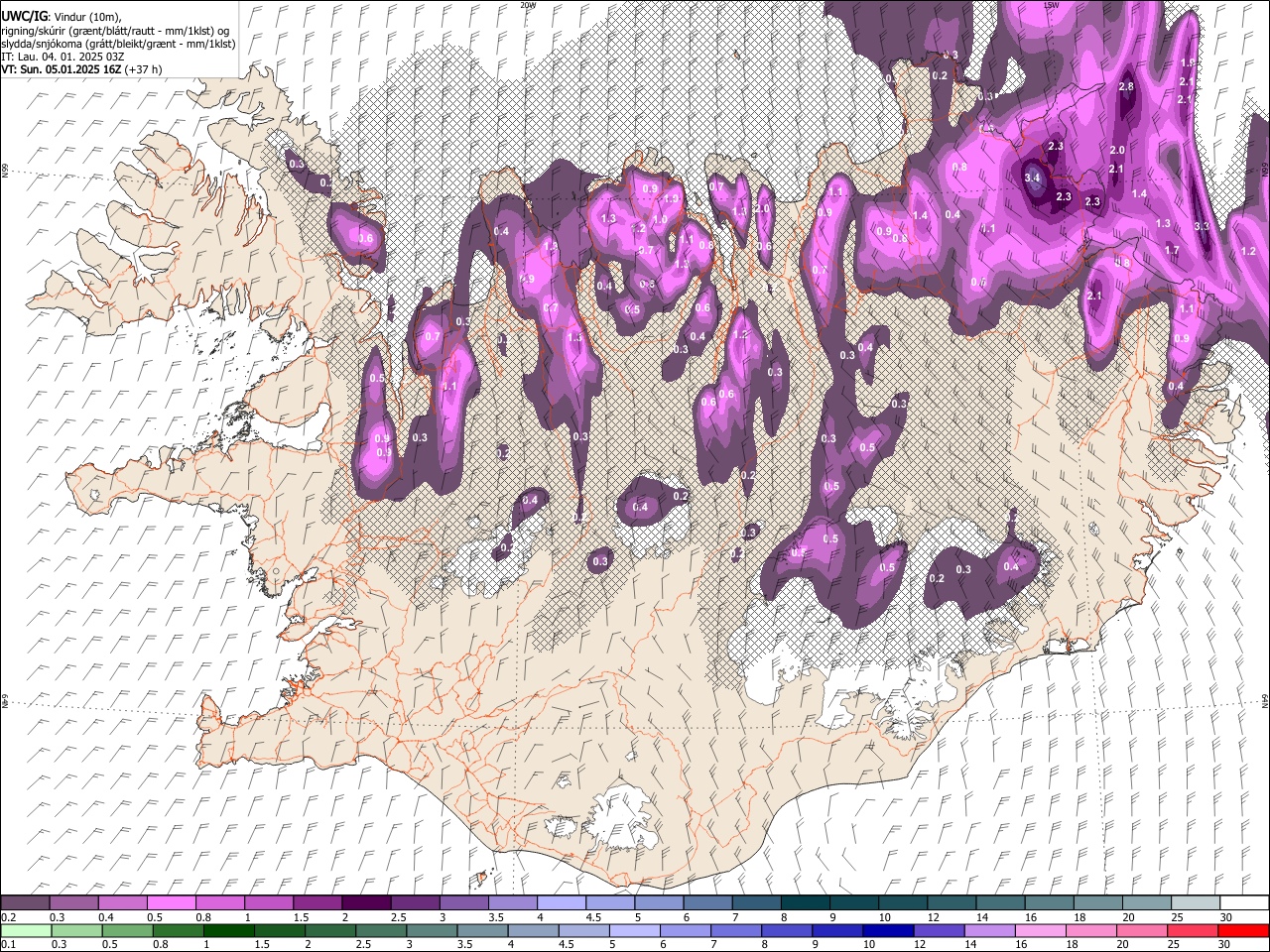Pick the light pink rain swatch between 16 and 18
This screenshot has height=952, width=1270.
pos(1042,930)
